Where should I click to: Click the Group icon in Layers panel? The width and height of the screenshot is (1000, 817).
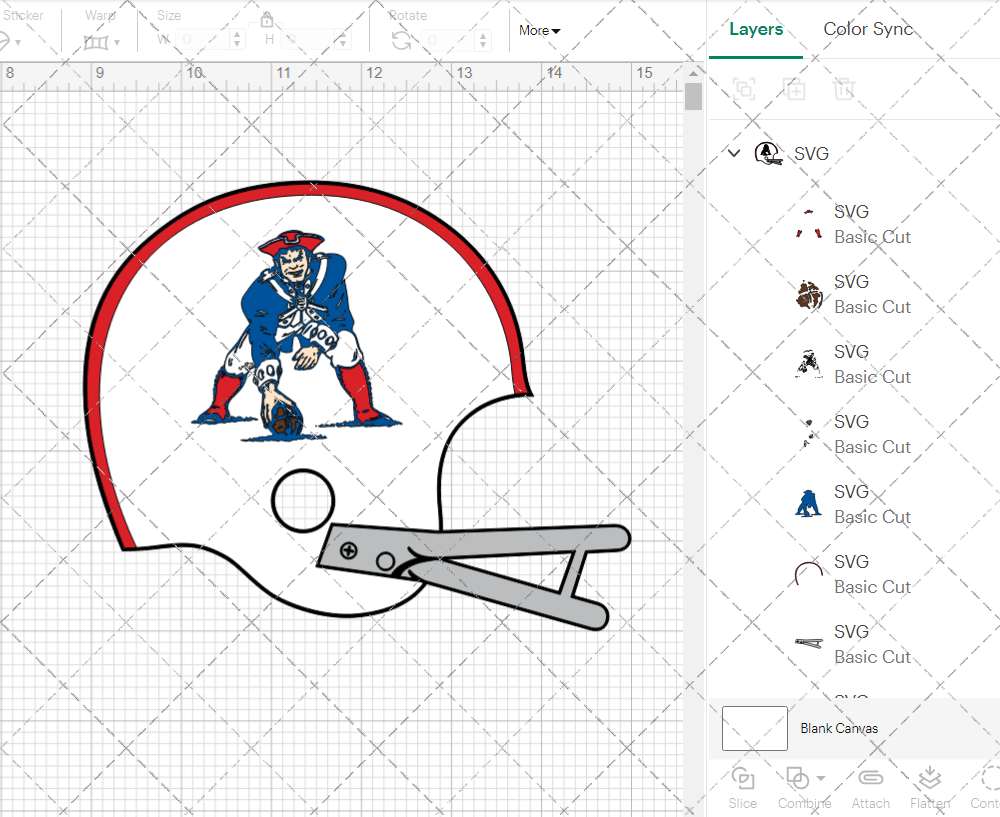click(743, 89)
